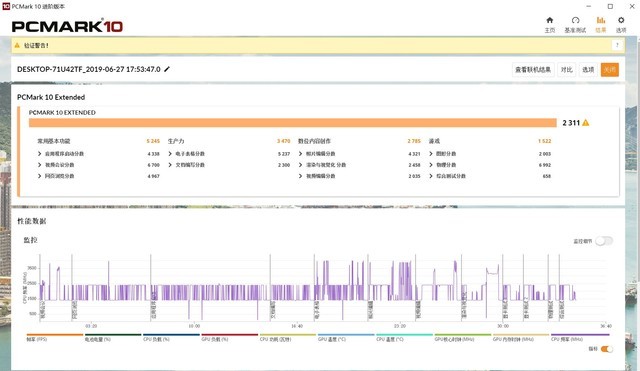Click the 23:20 time label on chart axis
Screen dimensions: 640x371
tap(400, 326)
